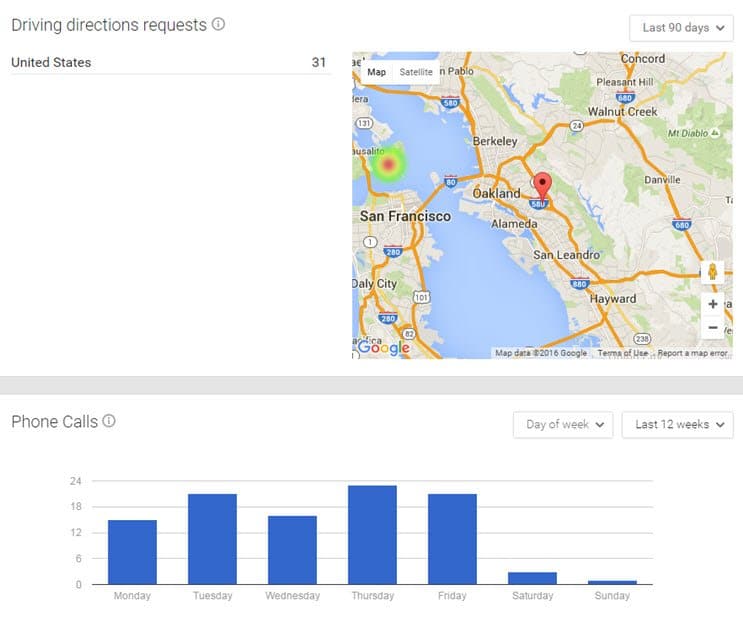
Task: Click the Thursday bar in chart
Action: coord(372,535)
